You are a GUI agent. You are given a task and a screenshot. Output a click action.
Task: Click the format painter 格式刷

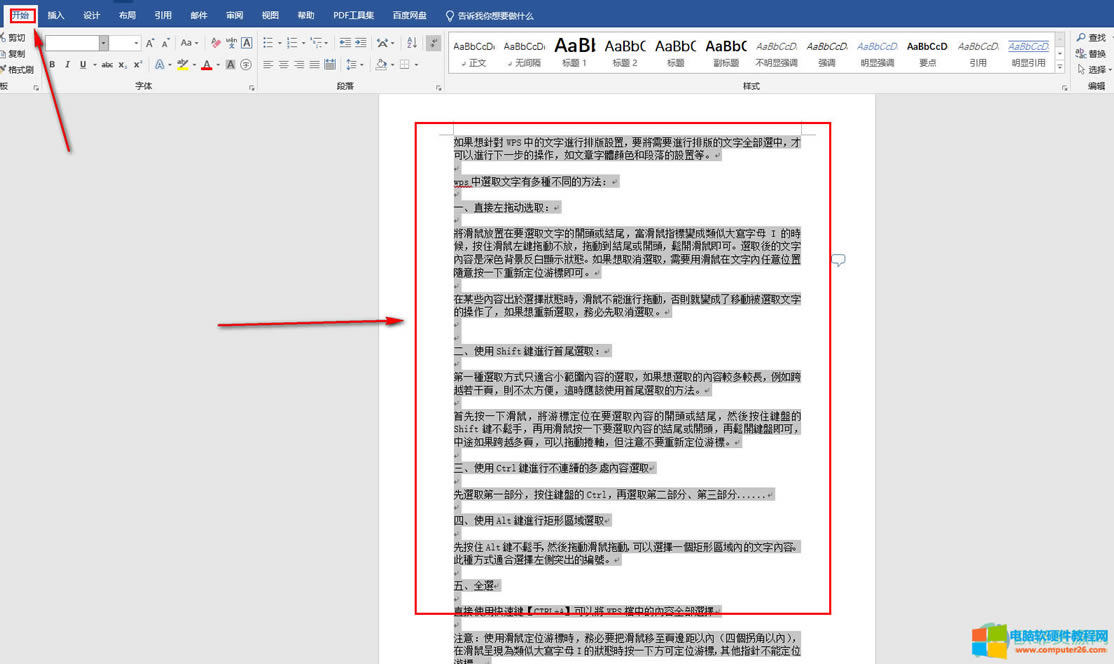pyautogui.click(x=18, y=70)
